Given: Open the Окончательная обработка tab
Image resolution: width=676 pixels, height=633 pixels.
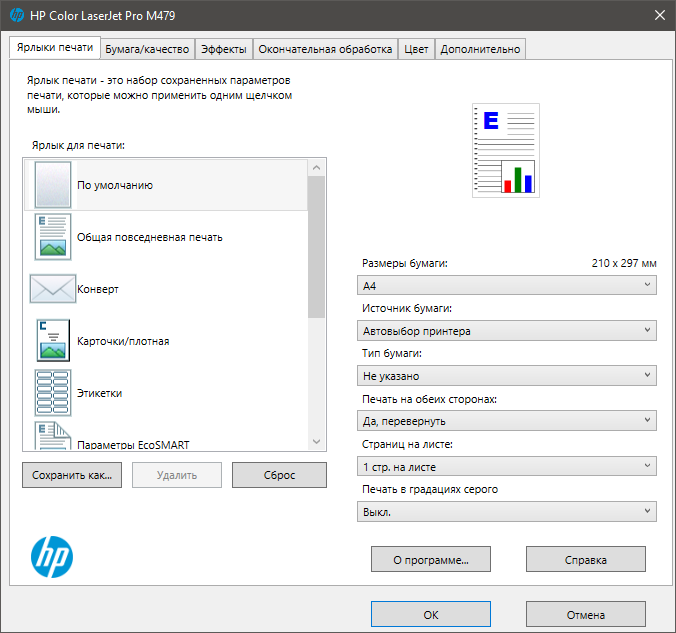Looking at the screenshot, I should (325, 49).
